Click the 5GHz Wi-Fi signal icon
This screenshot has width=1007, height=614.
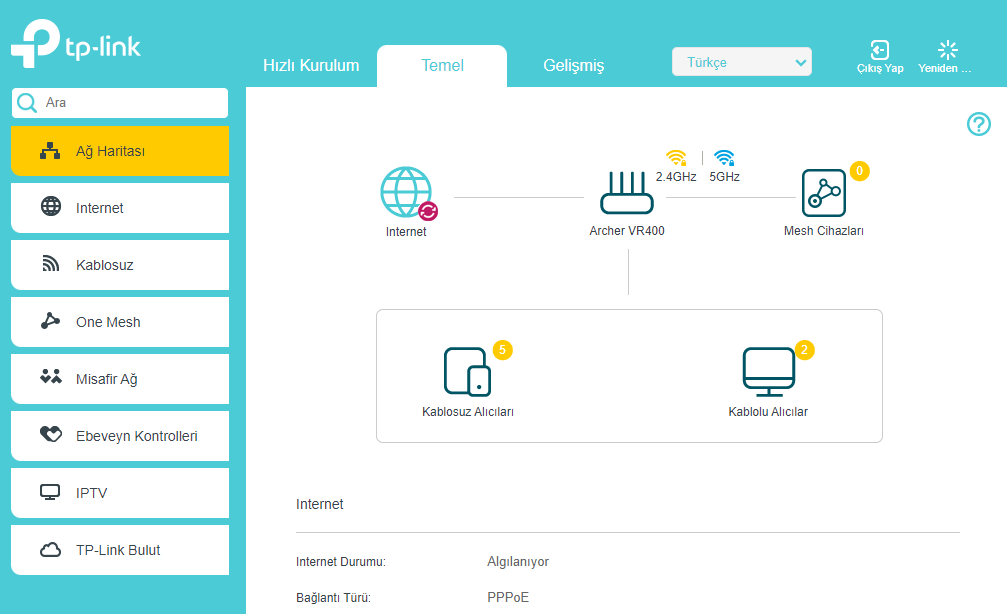(x=724, y=158)
